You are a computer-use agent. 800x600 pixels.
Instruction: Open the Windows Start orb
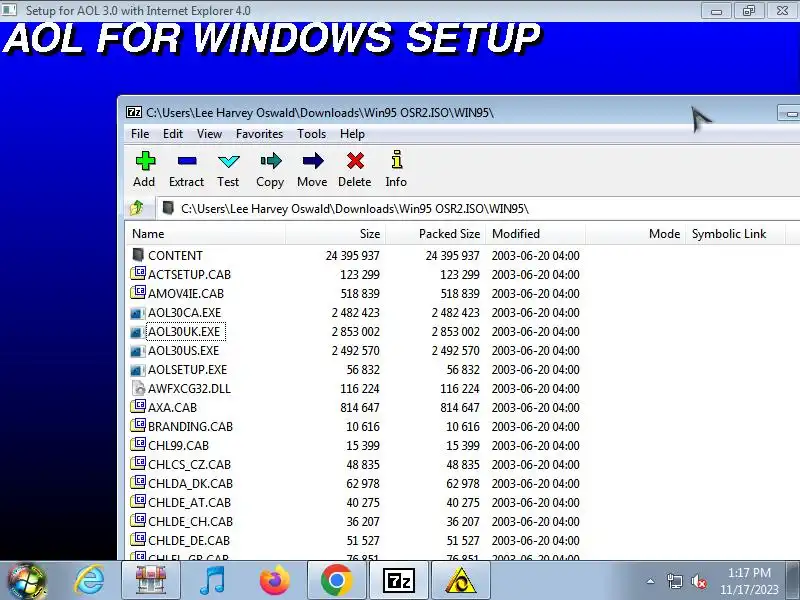27,581
